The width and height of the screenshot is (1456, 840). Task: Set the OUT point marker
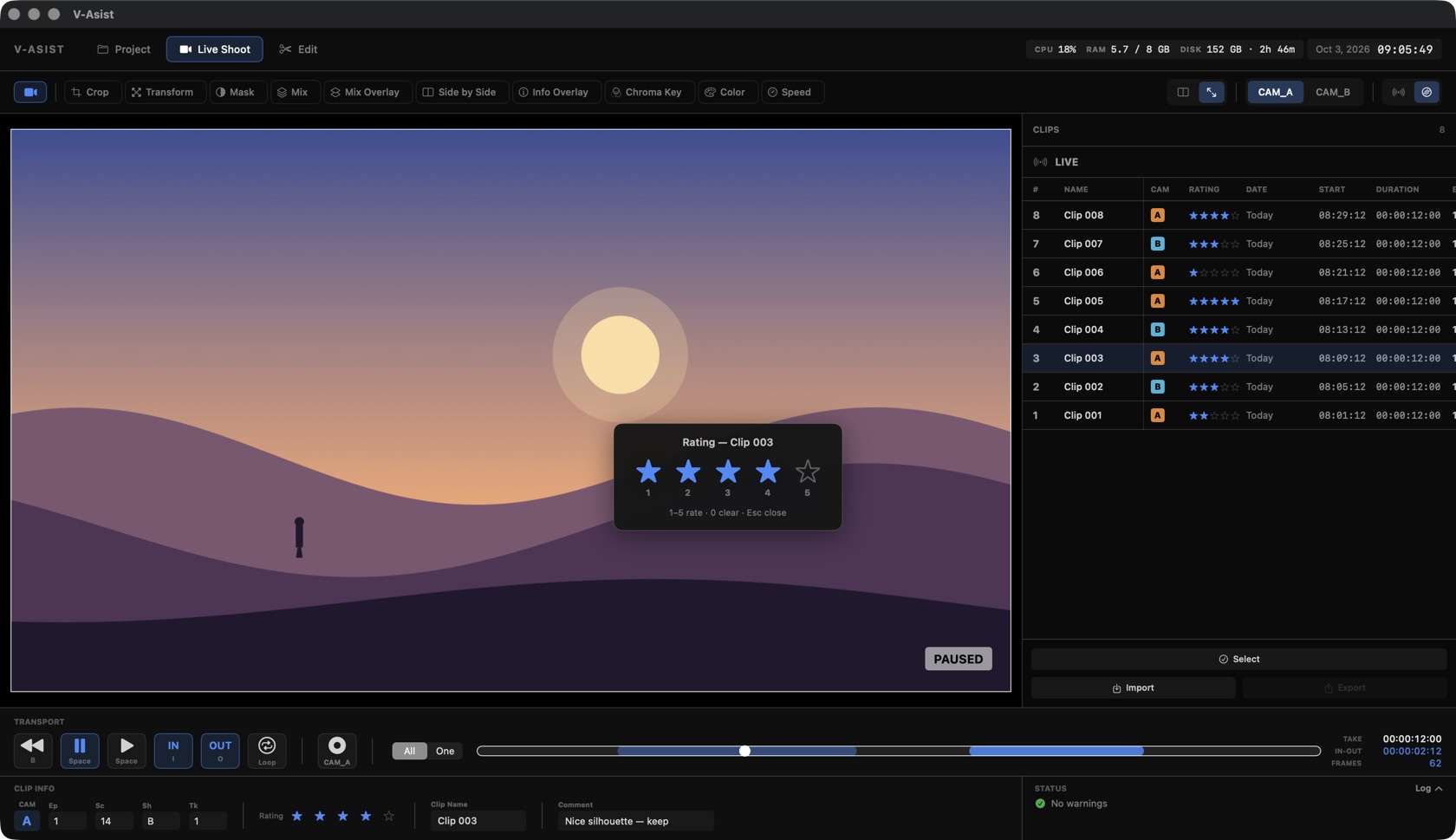point(220,751)
